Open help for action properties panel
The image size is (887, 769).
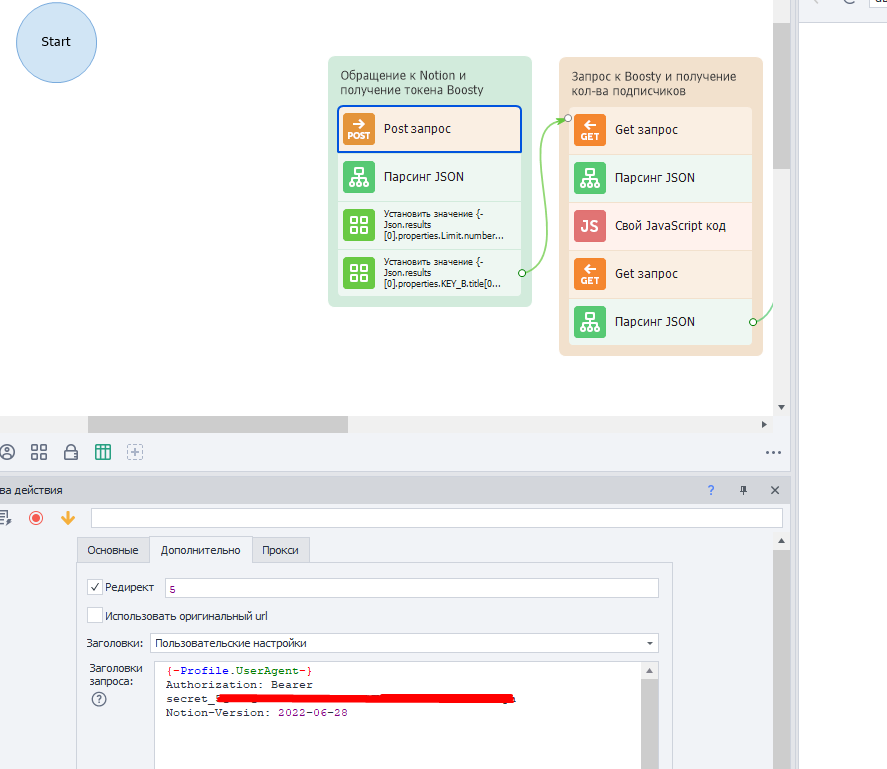[711, 490]
